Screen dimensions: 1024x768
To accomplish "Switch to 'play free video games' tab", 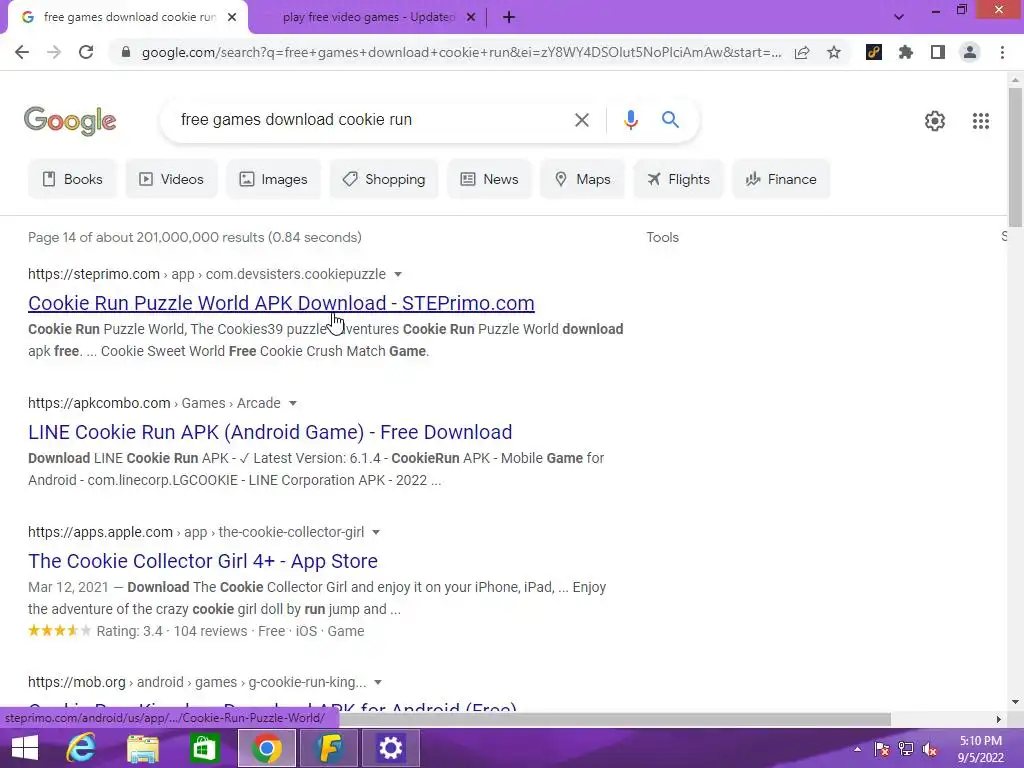I will pyautogui.click(x=368, y=18).
